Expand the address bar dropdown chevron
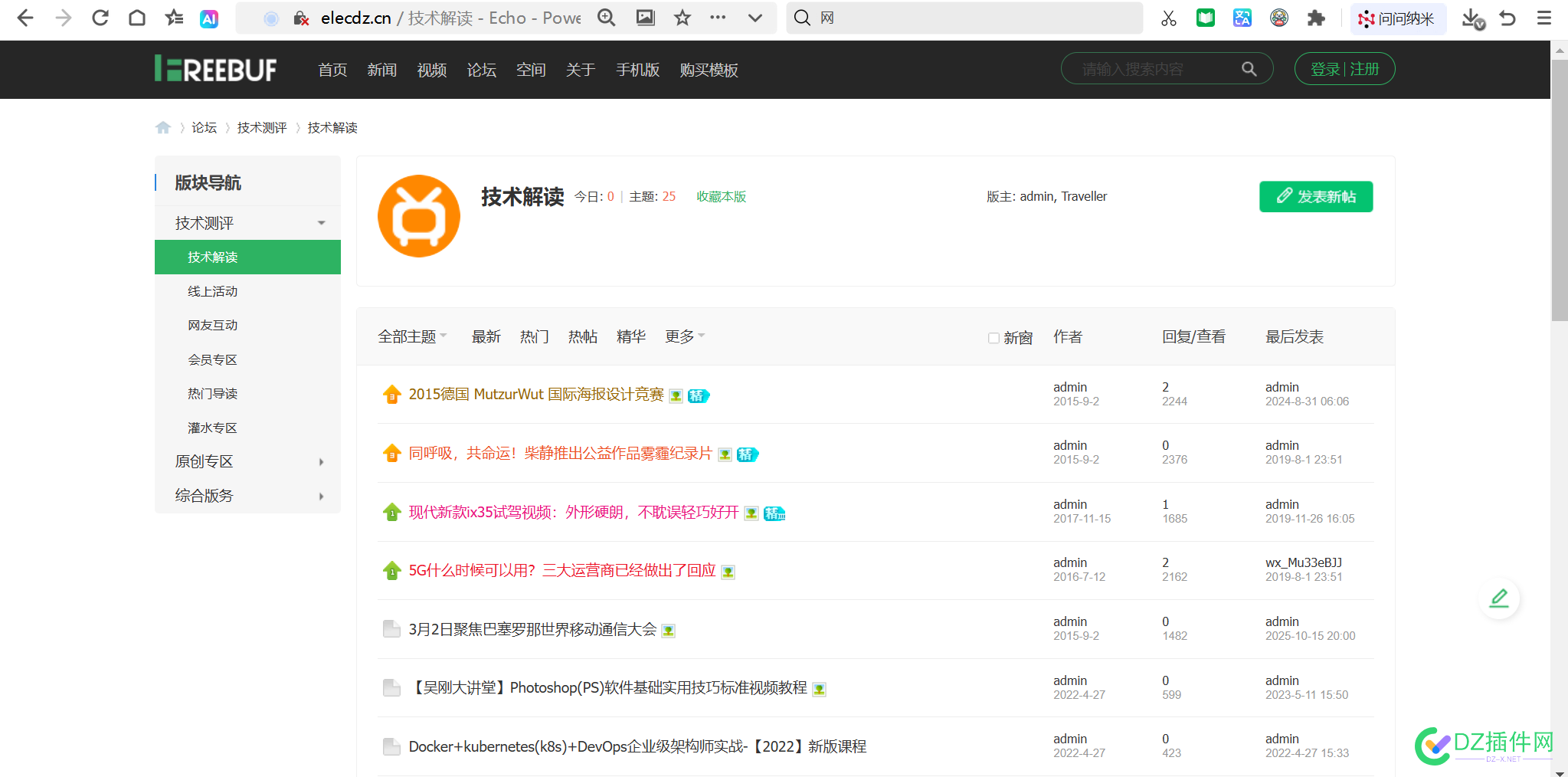Image resolution: width=1568 pixels, height=777 pixels. [755, 18]
